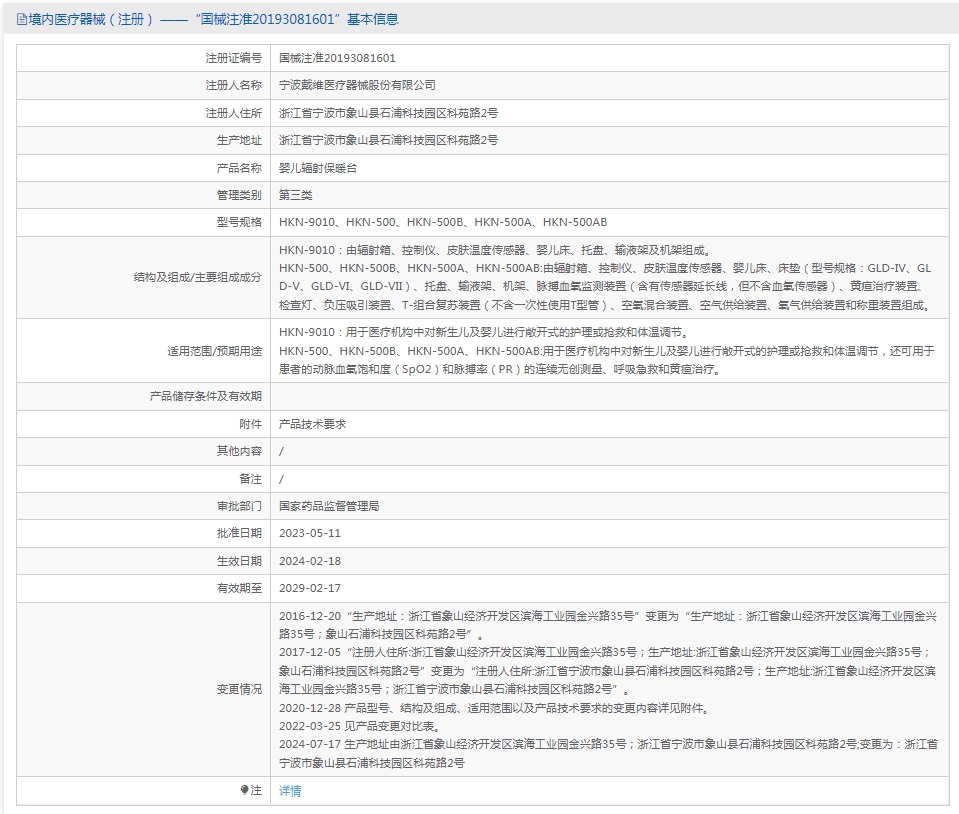Select effective date 2024-02-18
Viewport: 959px width, 814px height.
[x=310, y=561]
